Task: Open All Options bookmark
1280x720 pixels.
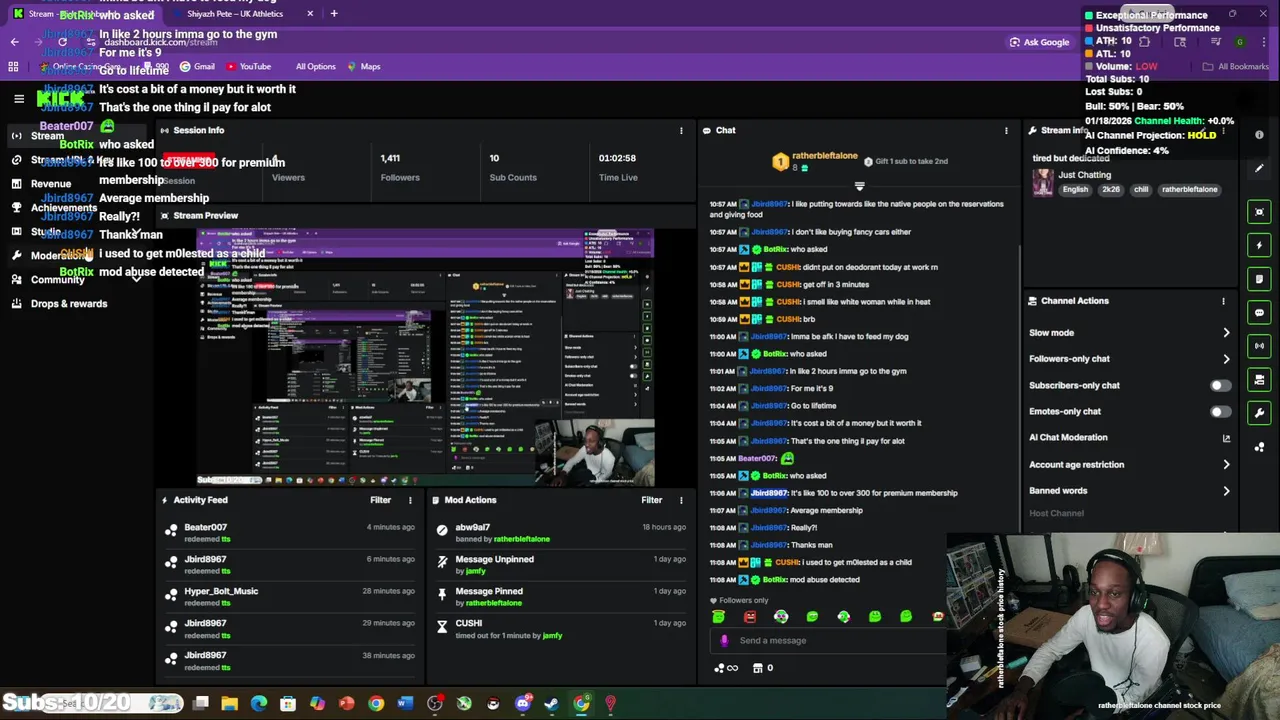Action: [315, 67]
